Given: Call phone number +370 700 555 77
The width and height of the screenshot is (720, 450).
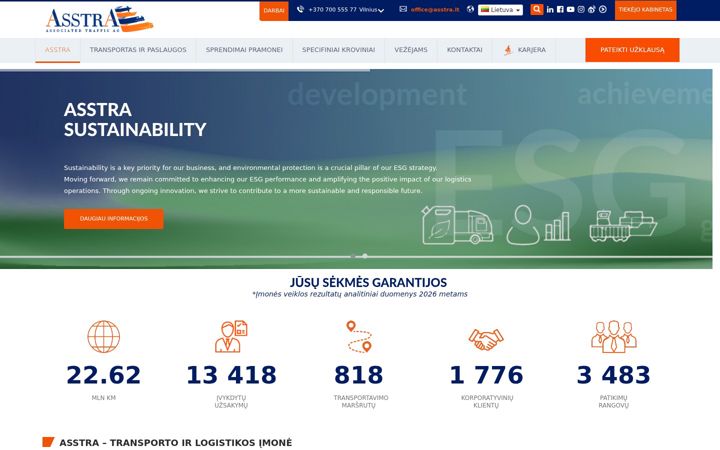Looking at the screenshot, I should tap(332, 10).
